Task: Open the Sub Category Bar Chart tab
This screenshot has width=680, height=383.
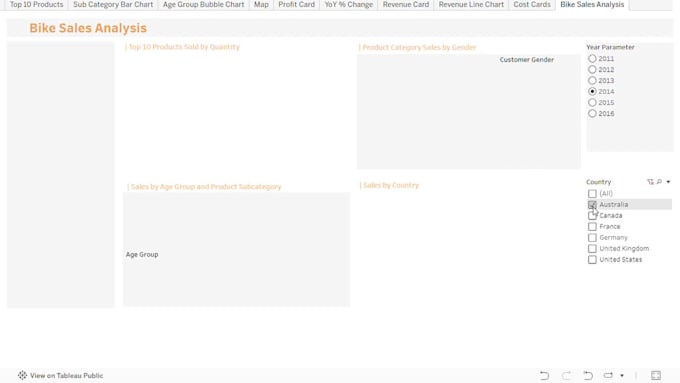Action: 113,5
